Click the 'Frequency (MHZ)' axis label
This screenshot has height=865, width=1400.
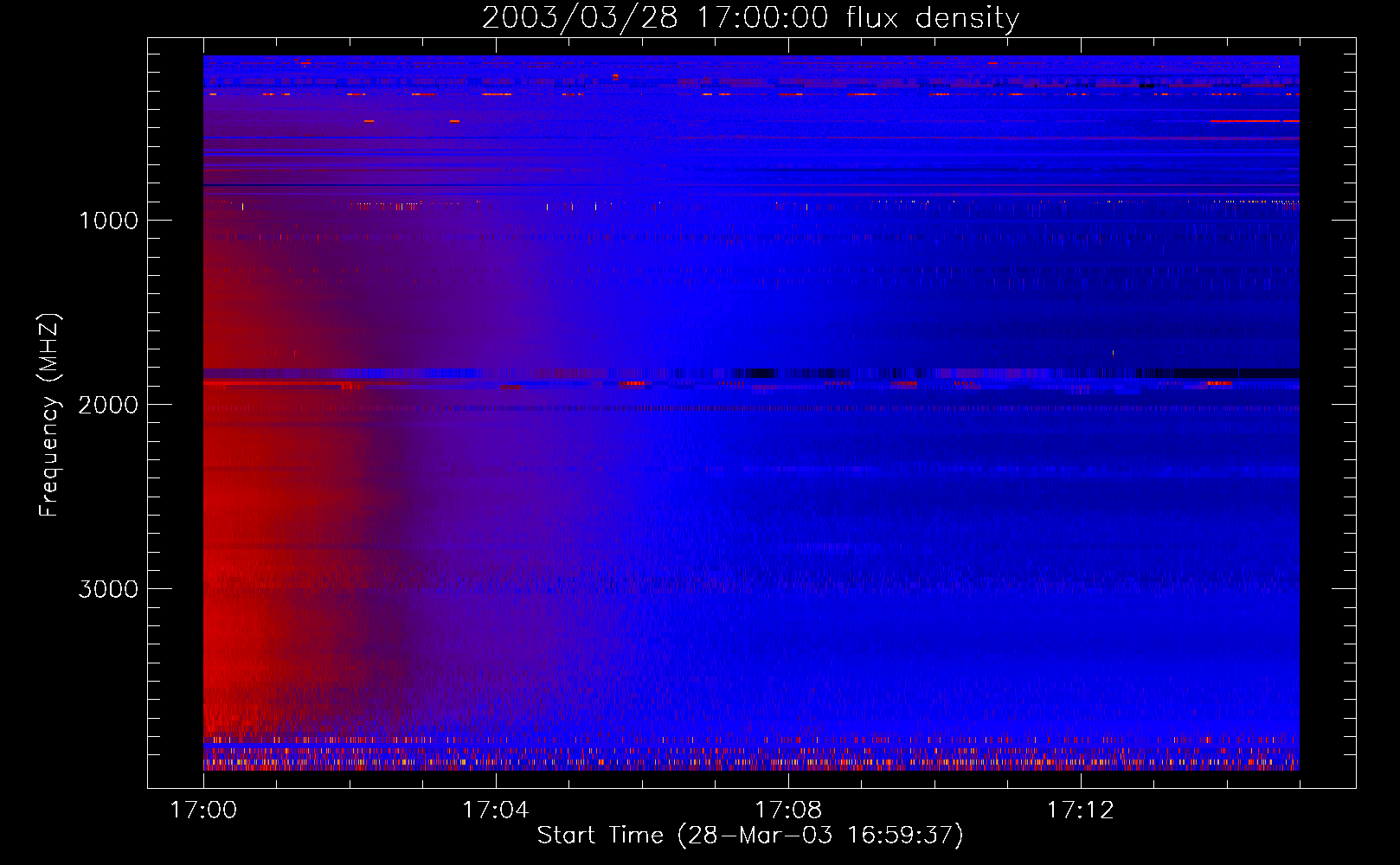pos(49,415)
